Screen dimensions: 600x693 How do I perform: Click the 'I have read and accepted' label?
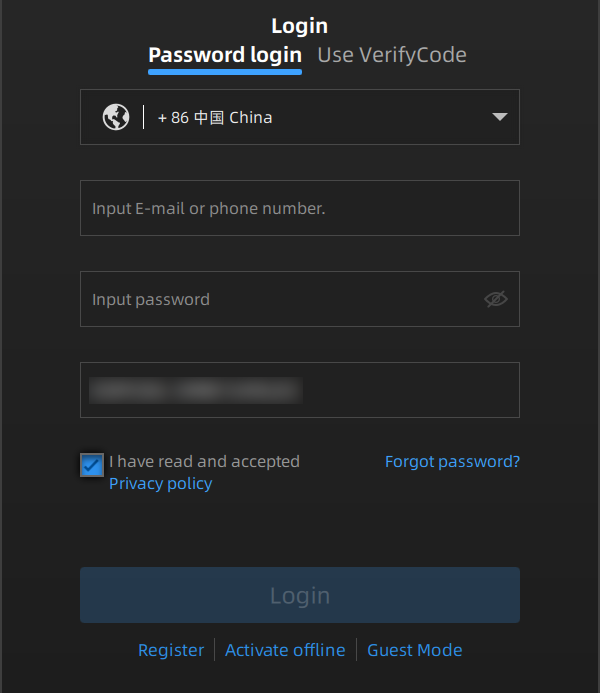(204, 461)
